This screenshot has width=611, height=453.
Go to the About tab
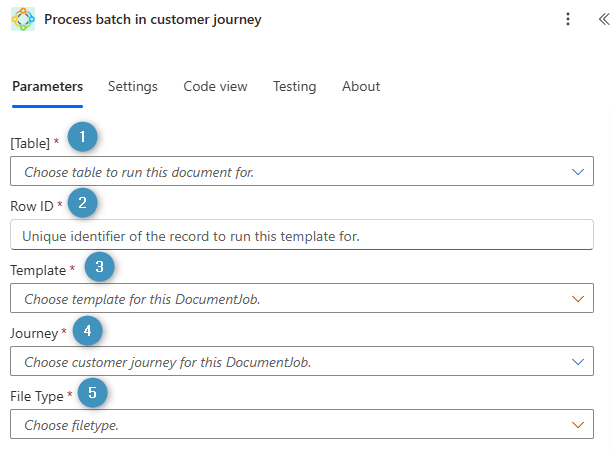[361, 87]
